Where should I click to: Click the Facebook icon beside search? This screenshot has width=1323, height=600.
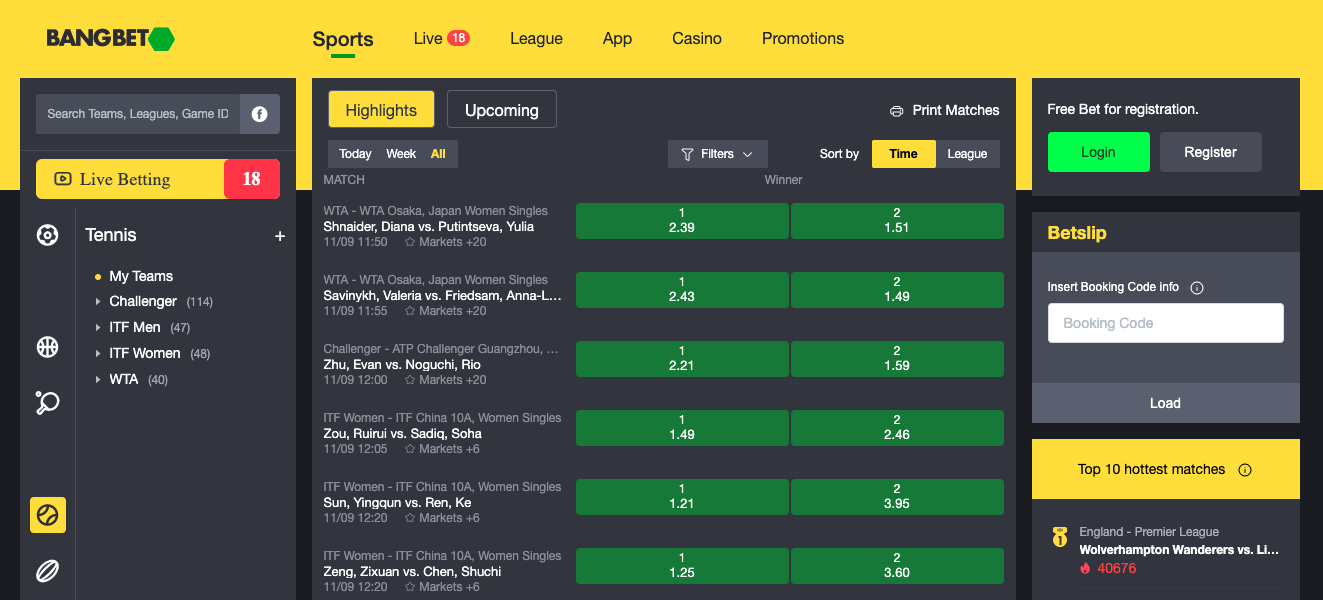click(259, 114)
